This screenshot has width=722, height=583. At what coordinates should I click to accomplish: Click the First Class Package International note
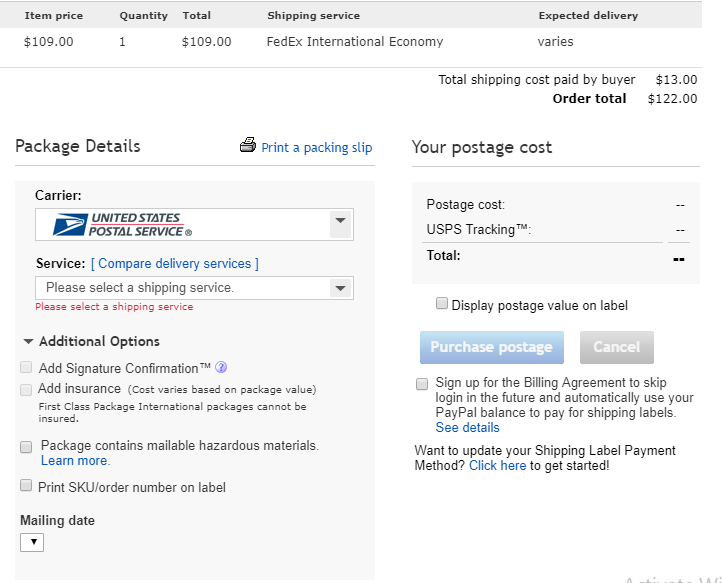click(x=172, y=413)
